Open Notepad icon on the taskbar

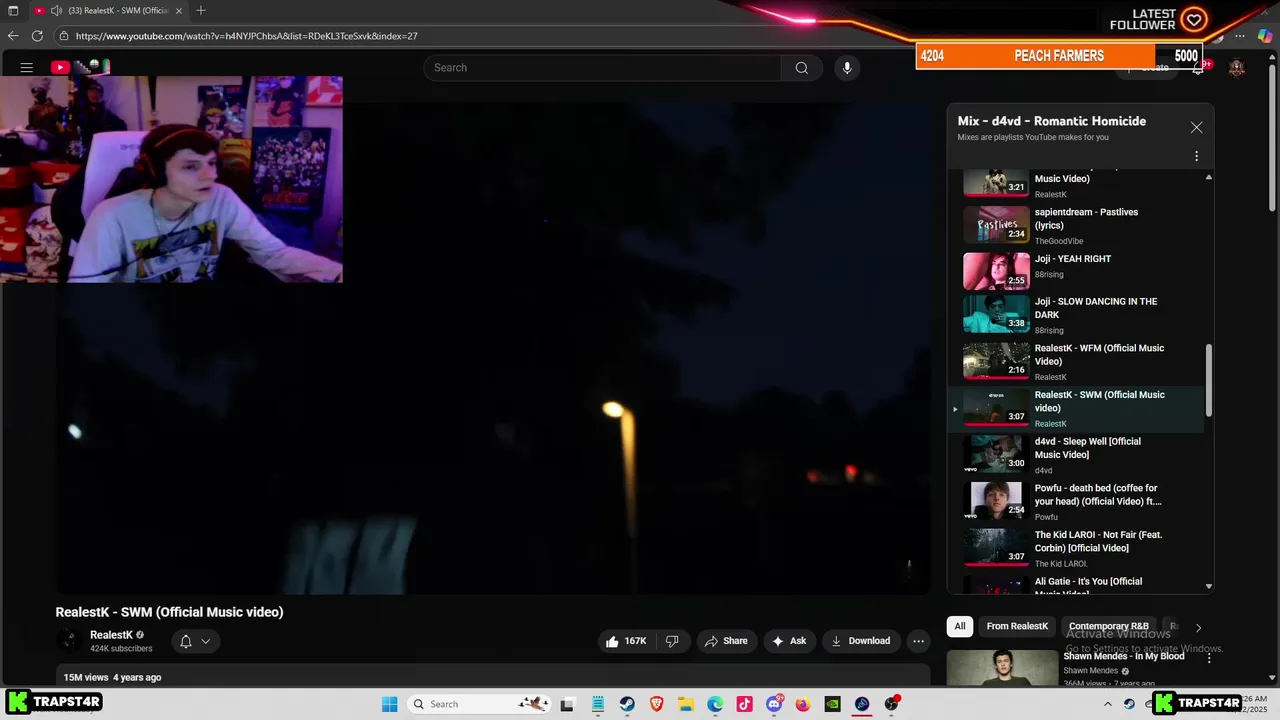coord(598,704)
